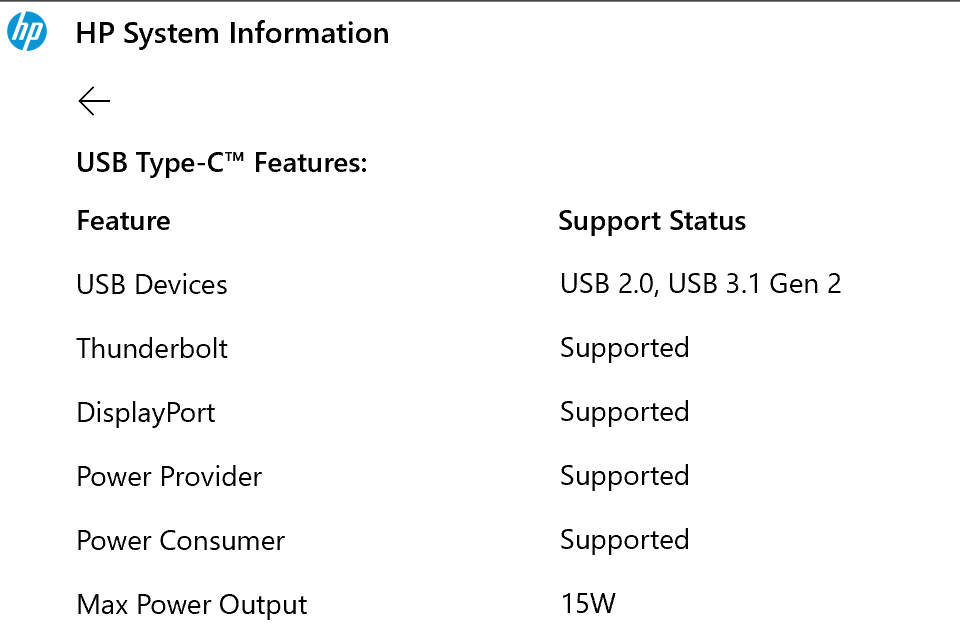
Task: Click the USB Type-C Features heading
Action: (x=222, y=162)
